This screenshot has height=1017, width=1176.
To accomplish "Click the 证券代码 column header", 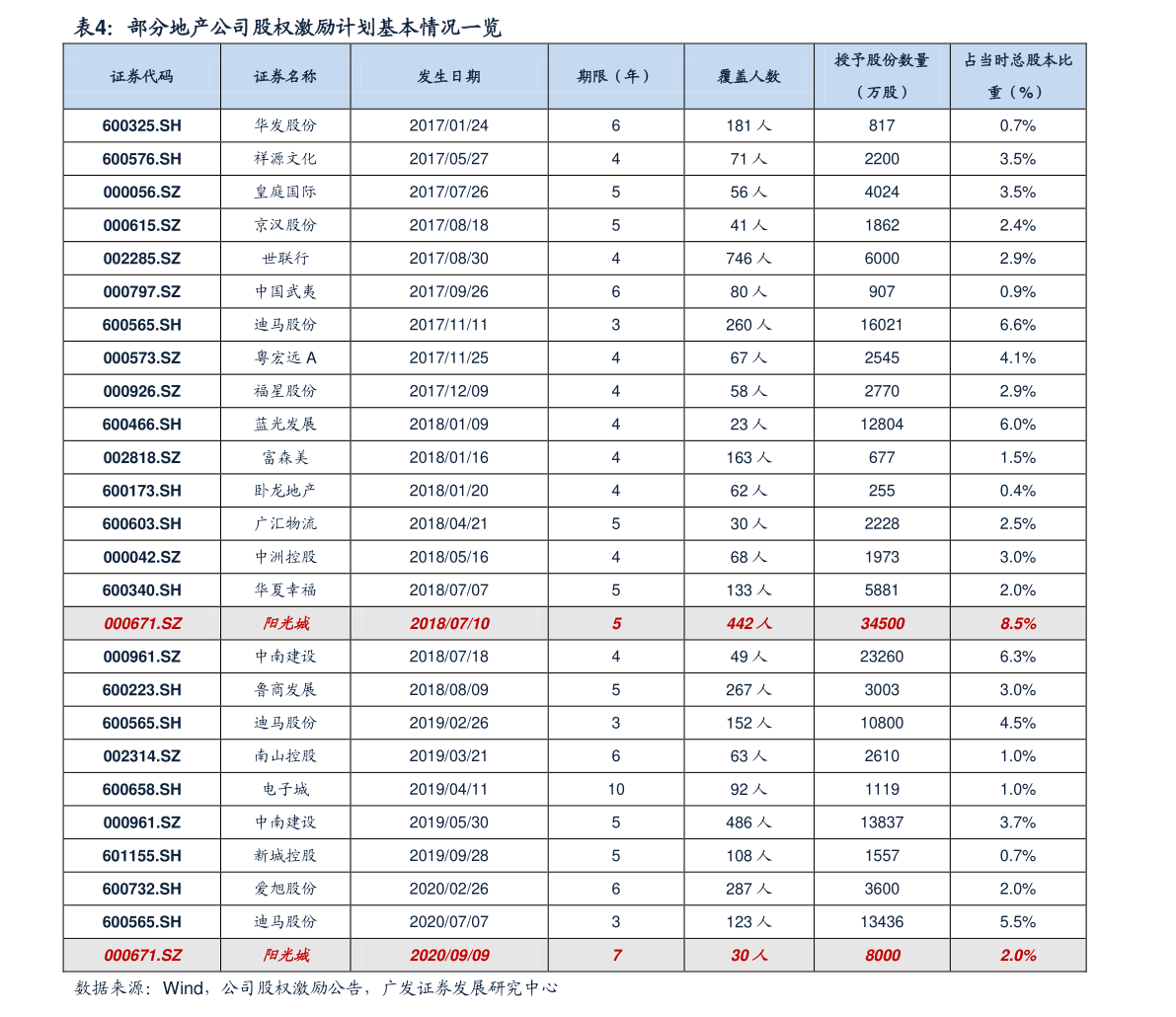I will [142, 76].
